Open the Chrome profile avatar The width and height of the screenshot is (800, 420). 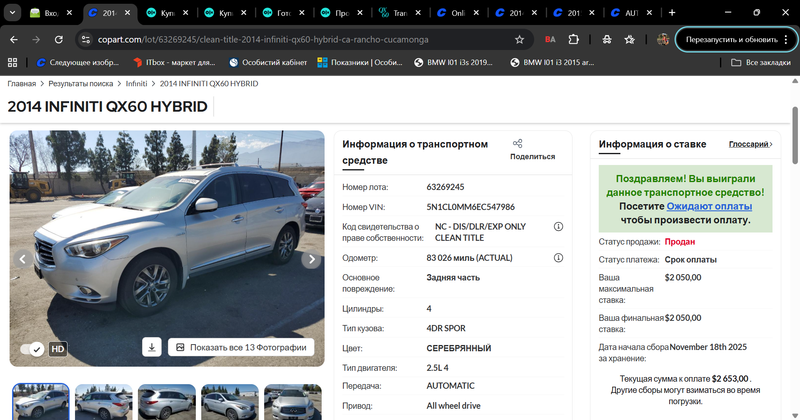663,39
